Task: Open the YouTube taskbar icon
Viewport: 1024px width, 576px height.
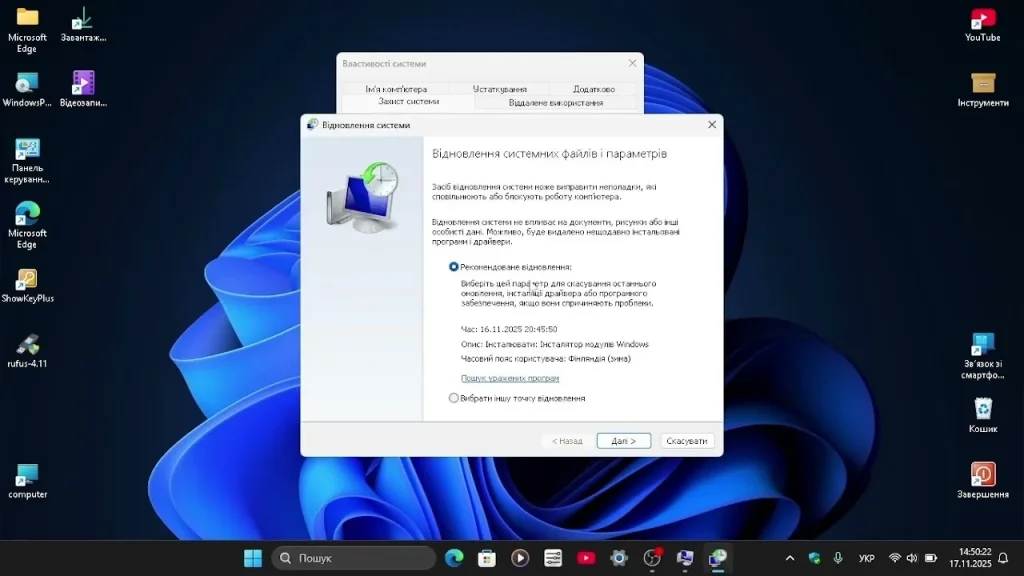Action: (586, 558)
